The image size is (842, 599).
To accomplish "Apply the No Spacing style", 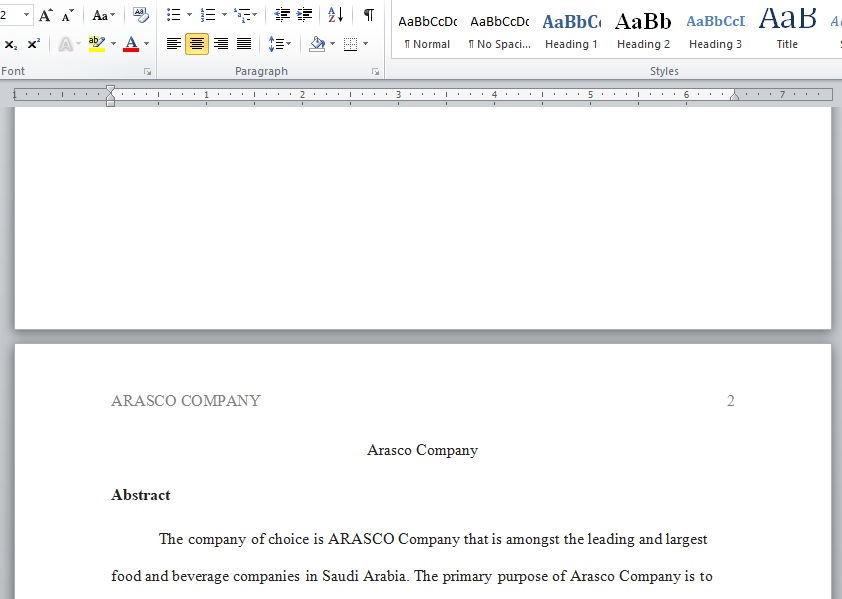I will point(499,31).
